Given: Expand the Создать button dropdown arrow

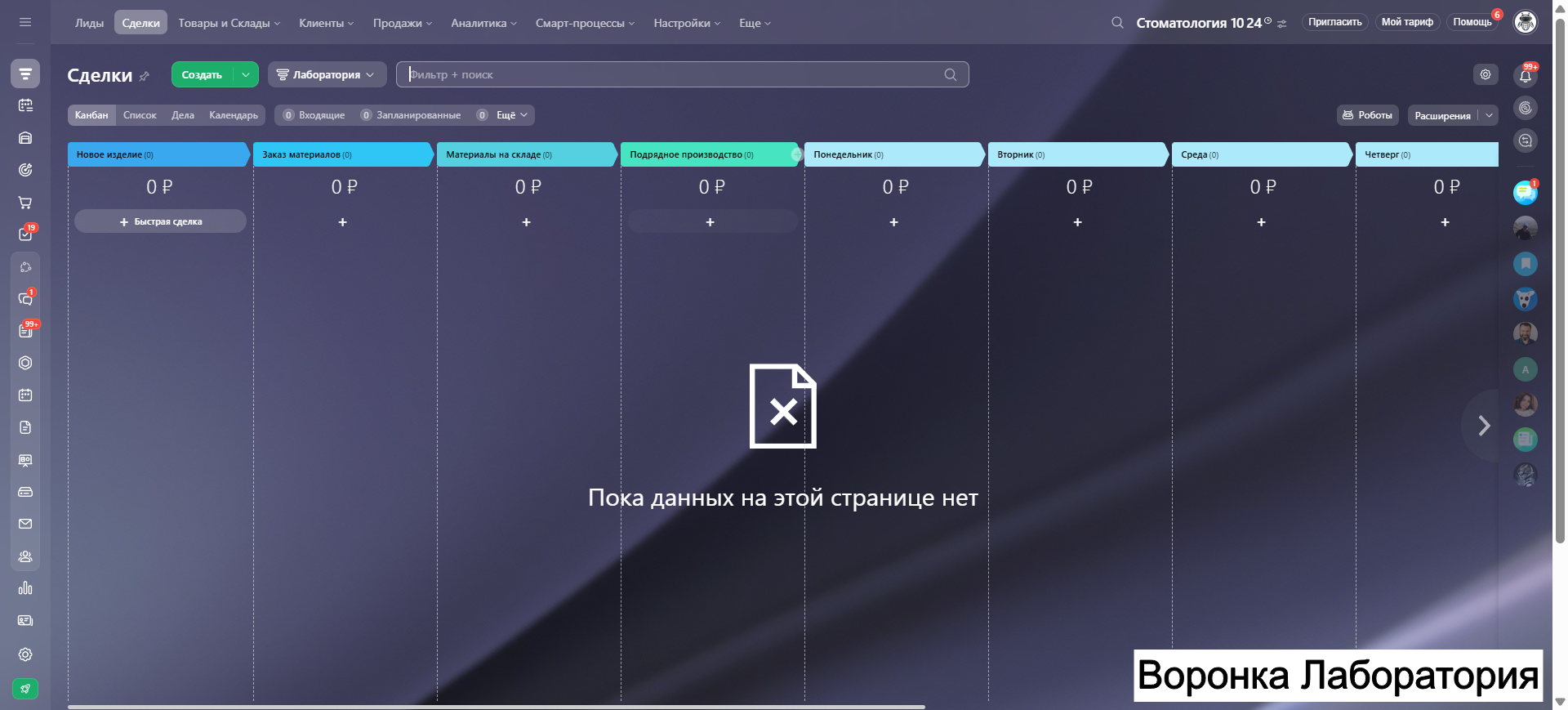Looking at the screenshot, I should tap(246, 74).
